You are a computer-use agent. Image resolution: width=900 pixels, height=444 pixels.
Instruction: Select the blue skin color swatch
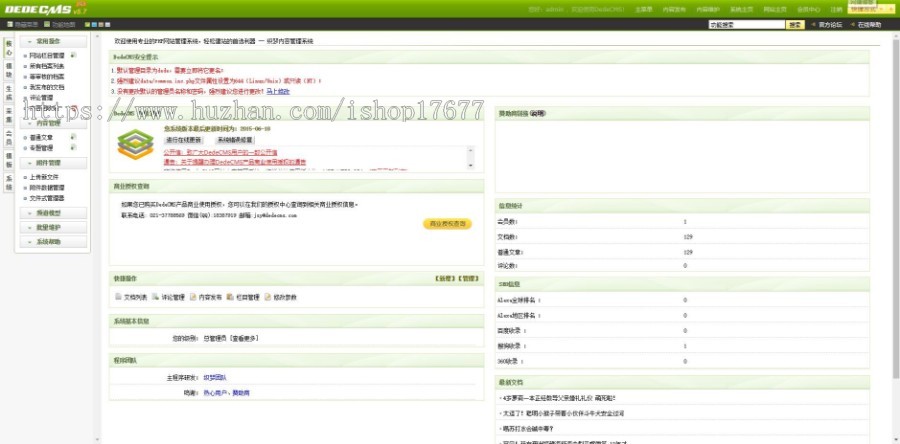coord(94,25)
